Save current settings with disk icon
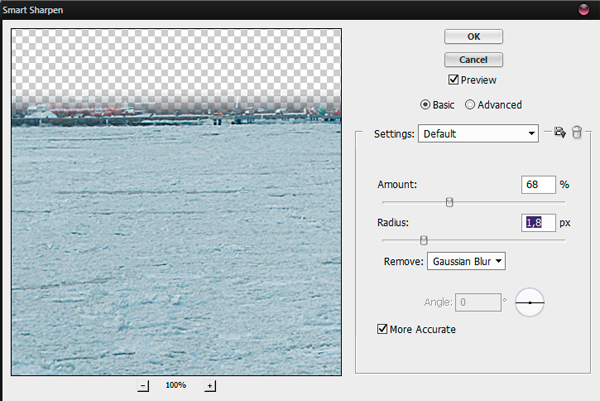This screenshot has height=401, width=600. point(560,132)
